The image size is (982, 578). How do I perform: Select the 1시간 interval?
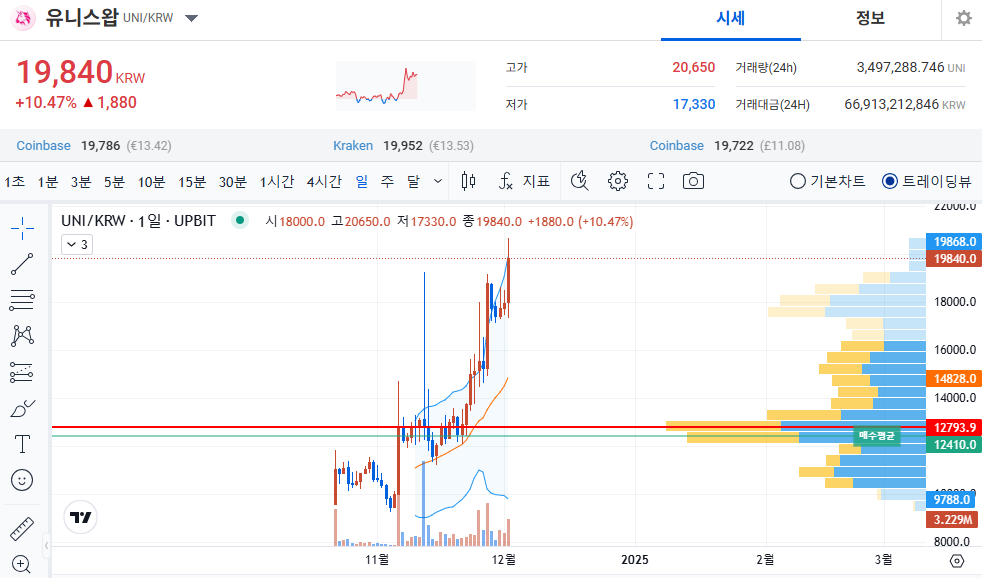click(x=277, y=182)
